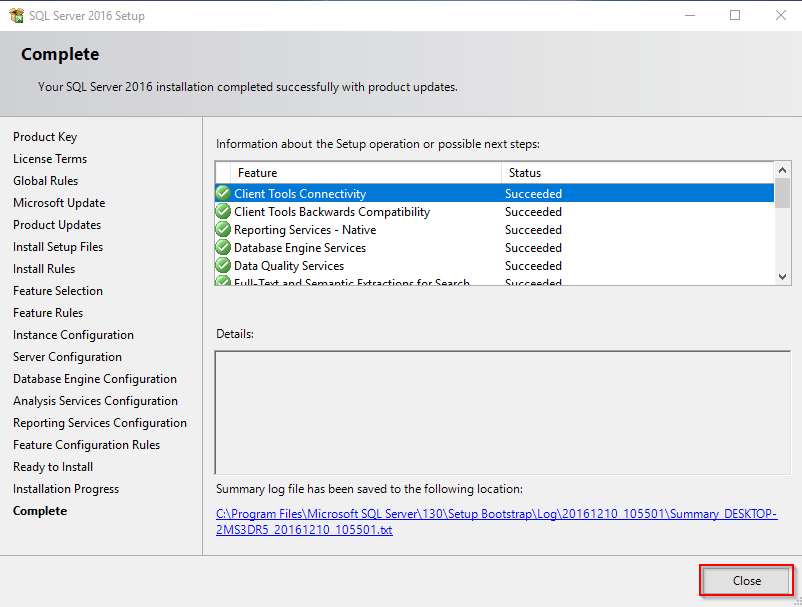802x607 pixels.
Task: Click Instance Configuration step in sidebar
Action: coord(73,334)
